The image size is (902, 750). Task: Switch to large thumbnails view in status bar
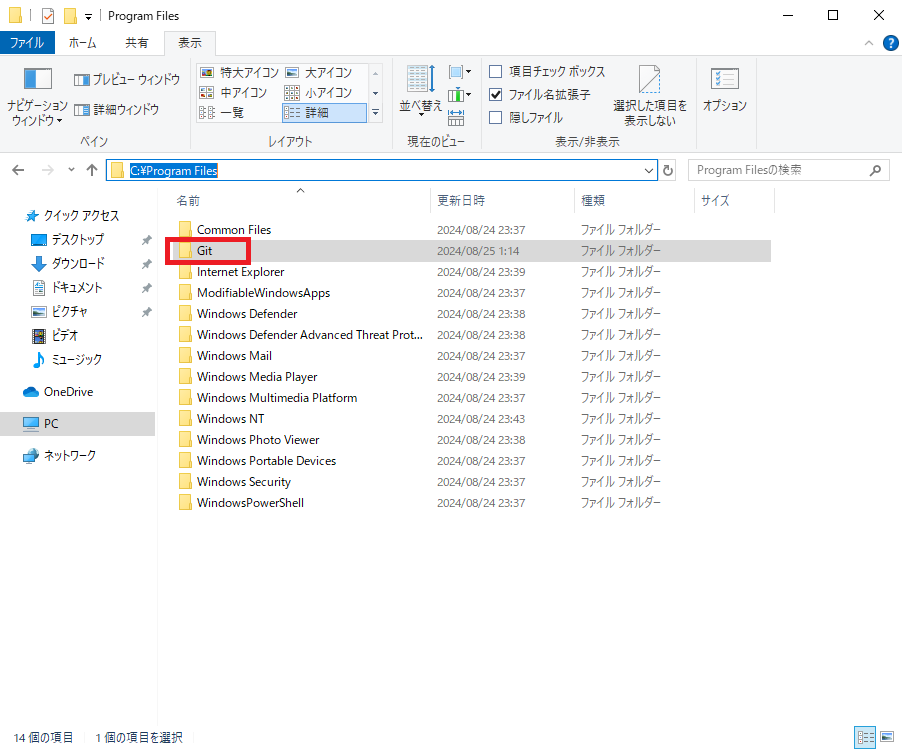(886, 737)
